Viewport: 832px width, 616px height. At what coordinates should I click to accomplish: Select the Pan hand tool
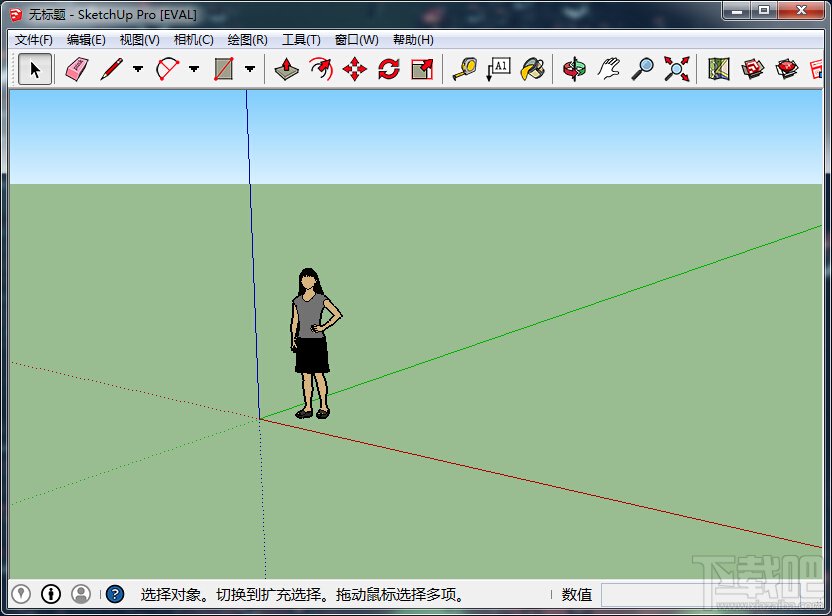pos(609,69)
